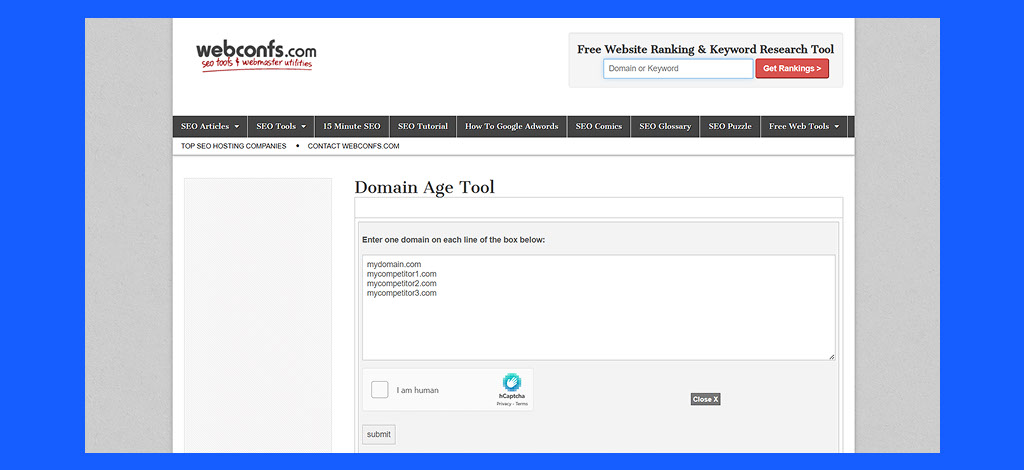The height and width of the screenshot is (470, 1024).
Task: Go to How To Google Adwords
Action: point(511,127)
